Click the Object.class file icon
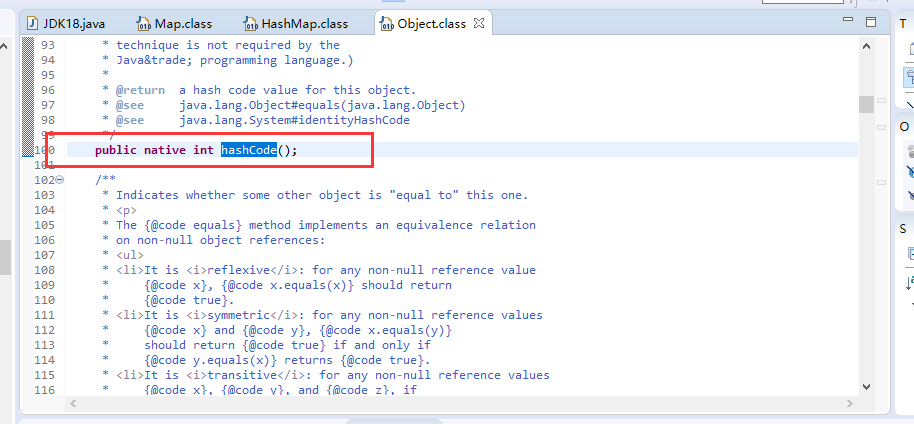 pos(386,24)
